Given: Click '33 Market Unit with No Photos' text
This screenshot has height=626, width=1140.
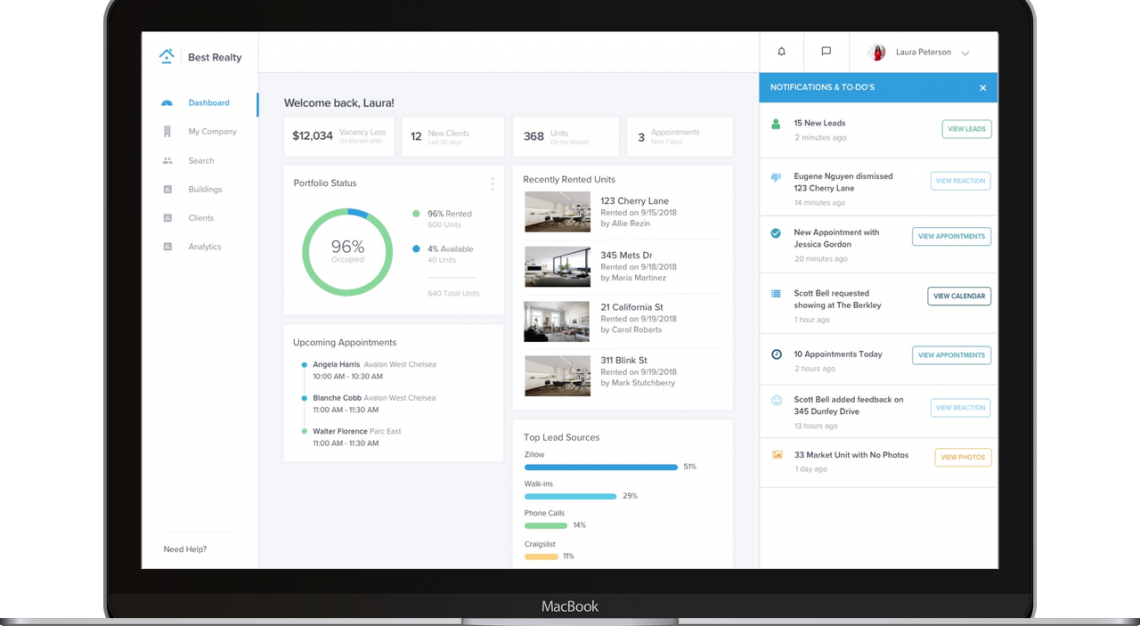Looking at the screenshot, I should [851, 455].
